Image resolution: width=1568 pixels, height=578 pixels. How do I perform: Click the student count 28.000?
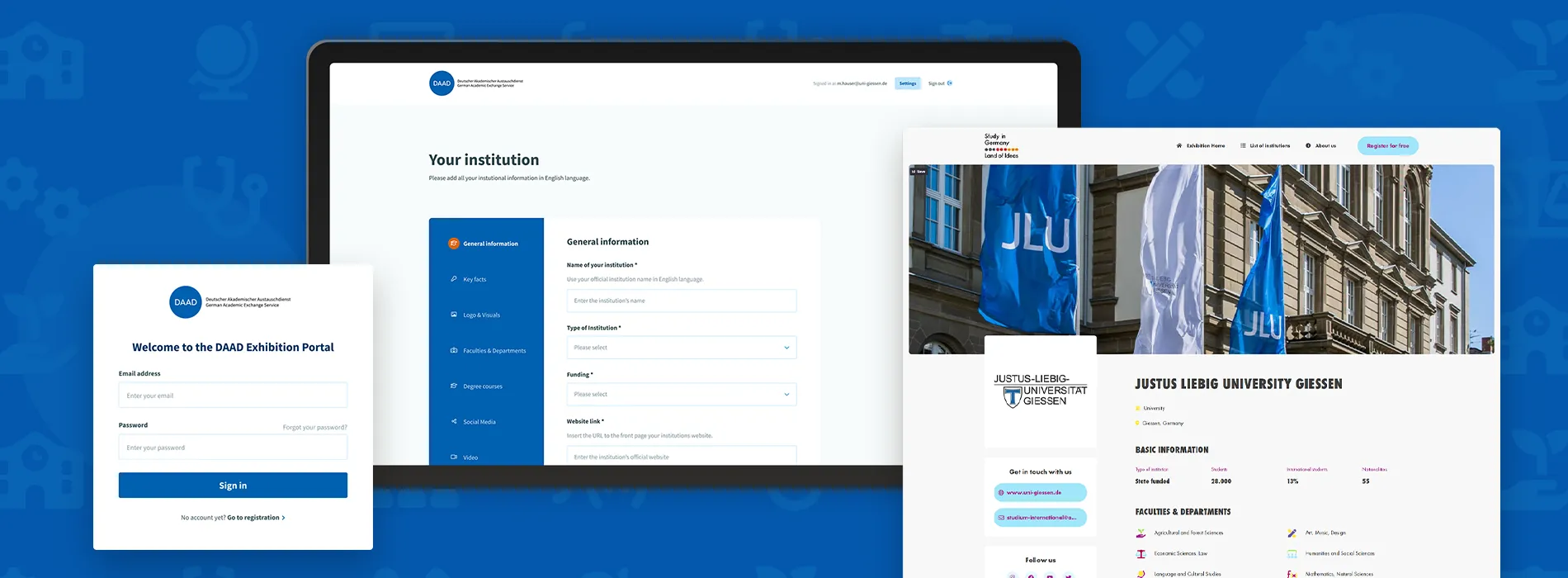tap(1221, 481)
